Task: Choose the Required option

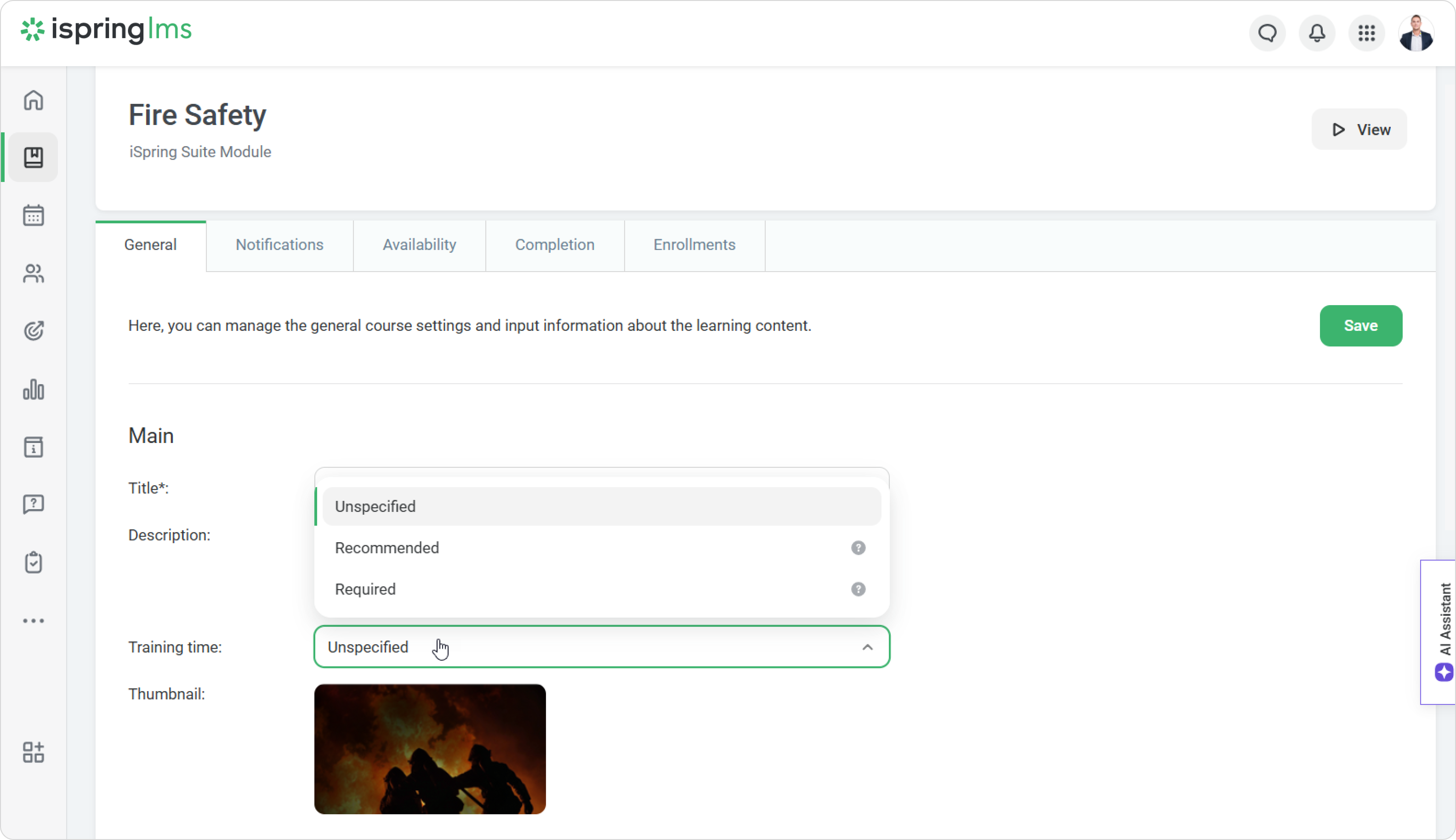Action: pyautogui.click(x=365, y=589)
